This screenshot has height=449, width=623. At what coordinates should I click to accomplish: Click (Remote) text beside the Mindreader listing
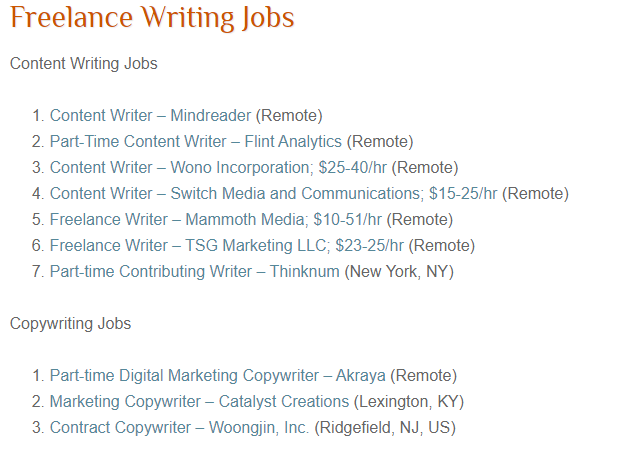pos(289,116)
